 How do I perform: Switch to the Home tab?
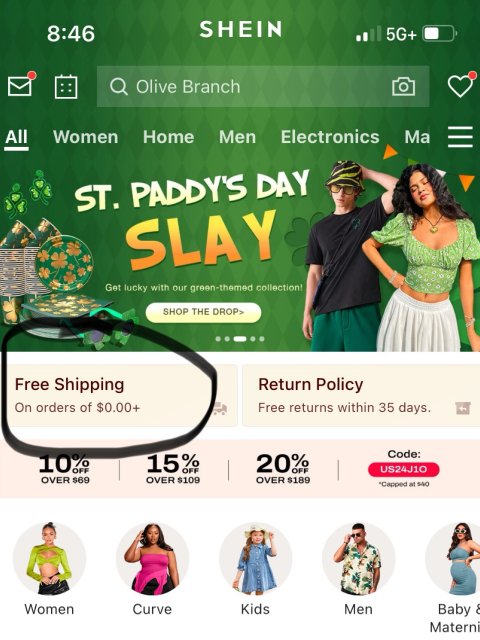(x=169, y=137)
